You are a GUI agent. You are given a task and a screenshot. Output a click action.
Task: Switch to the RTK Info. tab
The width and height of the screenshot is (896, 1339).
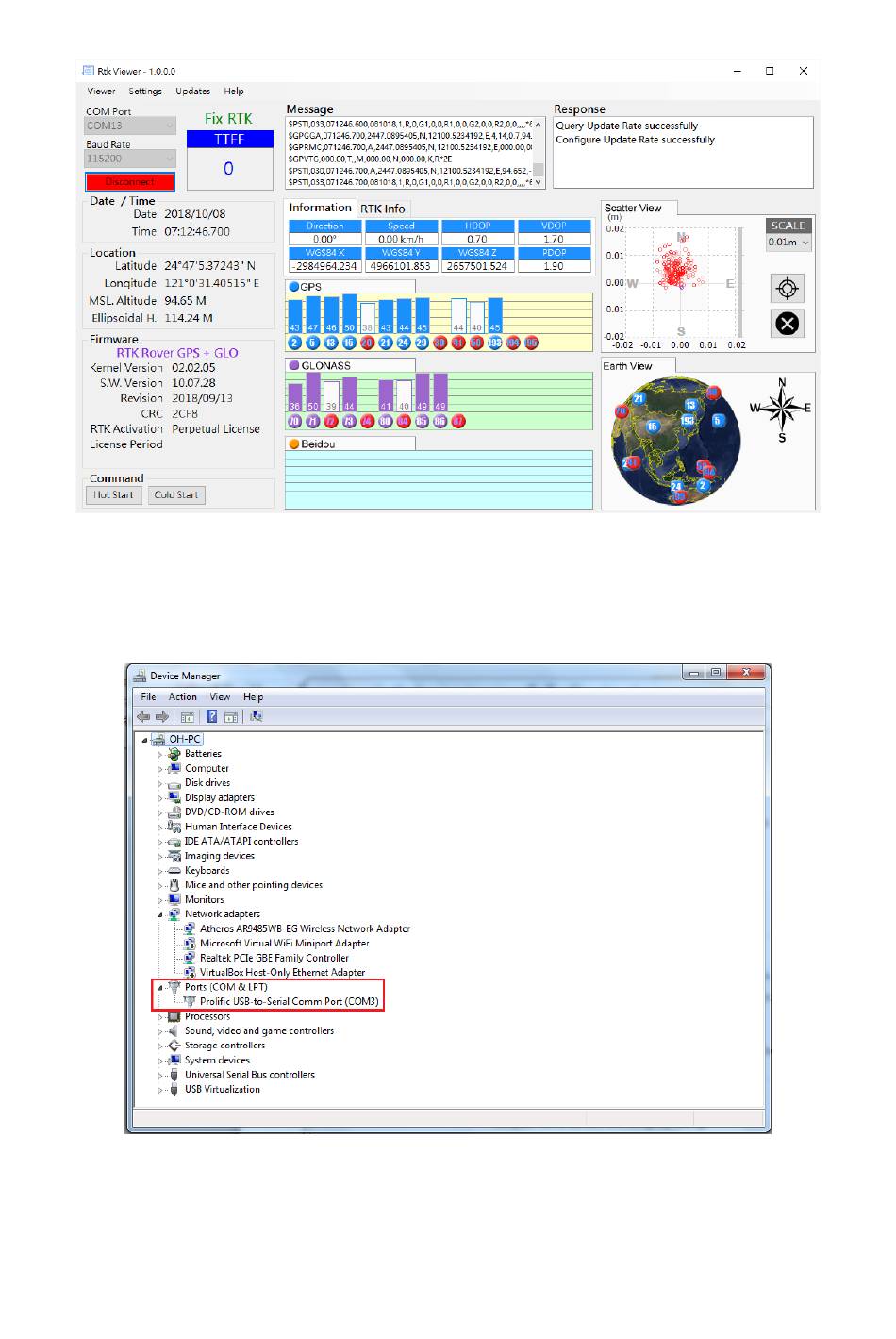[x=384, y=209]
